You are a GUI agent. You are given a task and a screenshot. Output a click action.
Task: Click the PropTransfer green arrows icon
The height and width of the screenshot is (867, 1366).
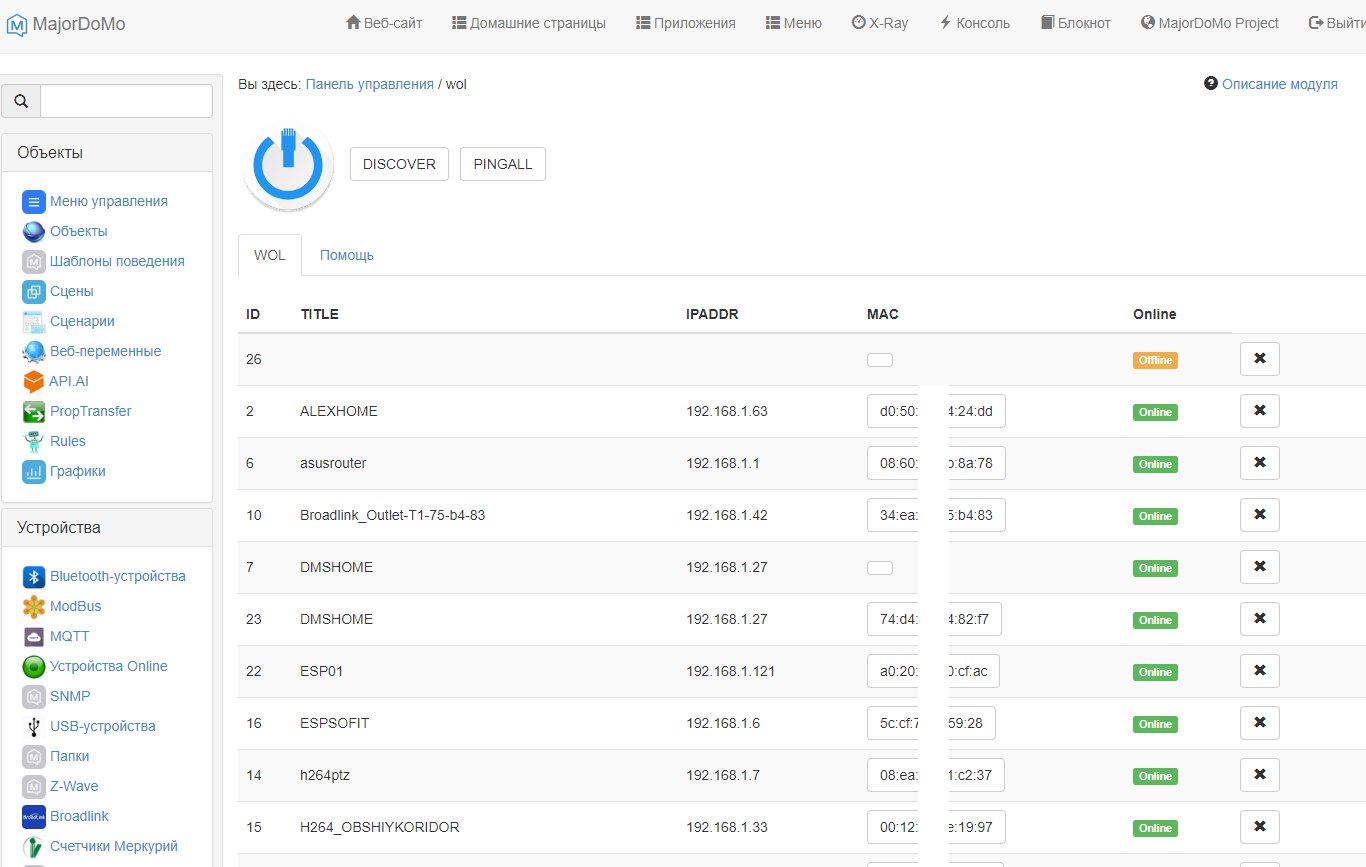tap(34, 411)
